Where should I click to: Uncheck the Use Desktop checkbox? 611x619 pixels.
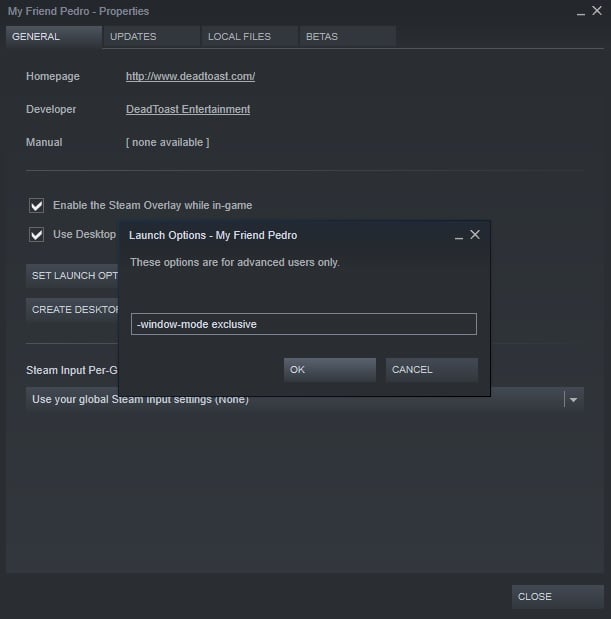pyautogui.click(x=37, y=235)
